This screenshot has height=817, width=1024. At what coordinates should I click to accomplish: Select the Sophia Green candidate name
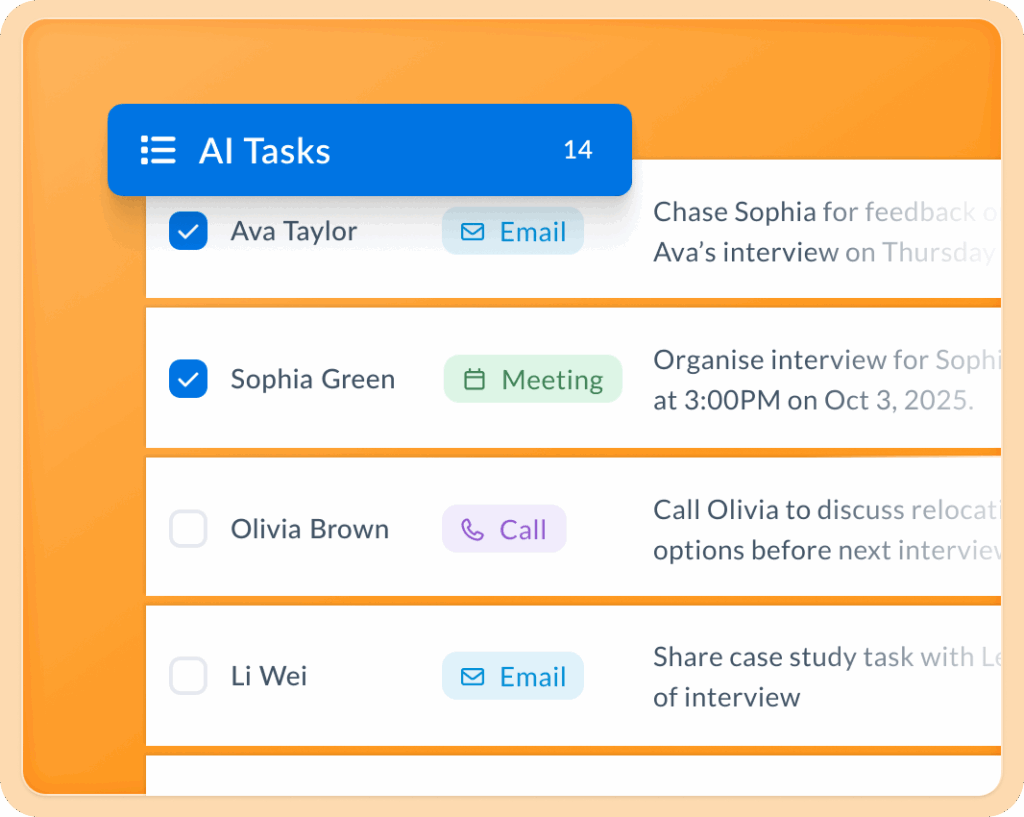(x=313, y=379)
